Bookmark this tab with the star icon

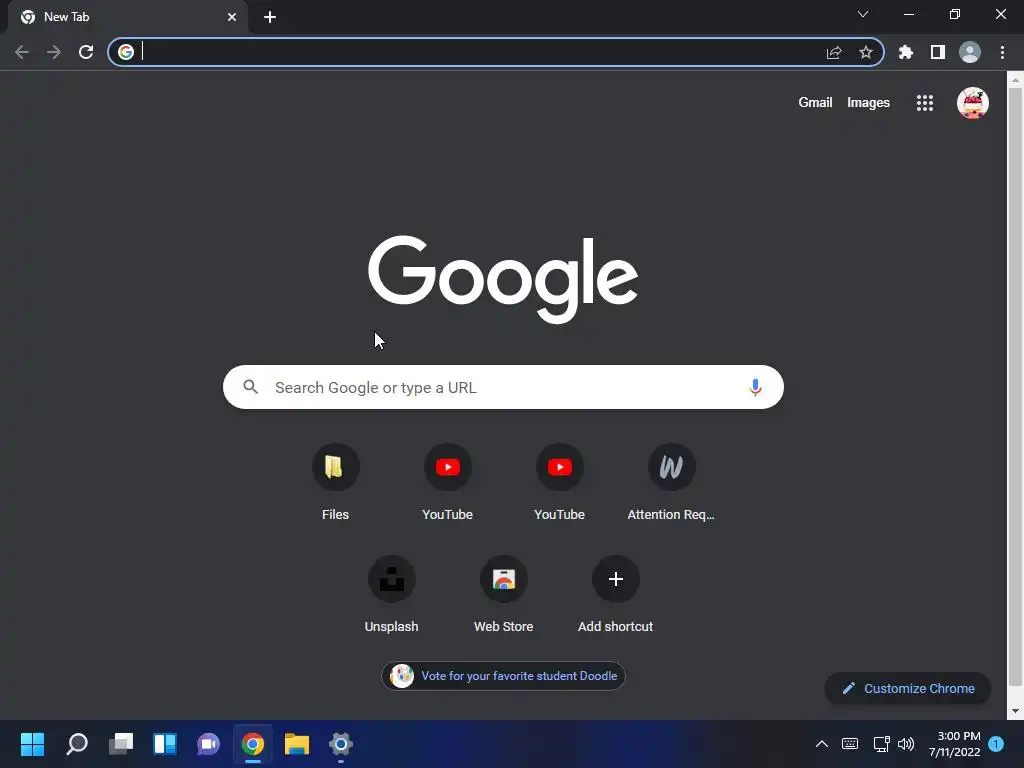click(866, 52)
